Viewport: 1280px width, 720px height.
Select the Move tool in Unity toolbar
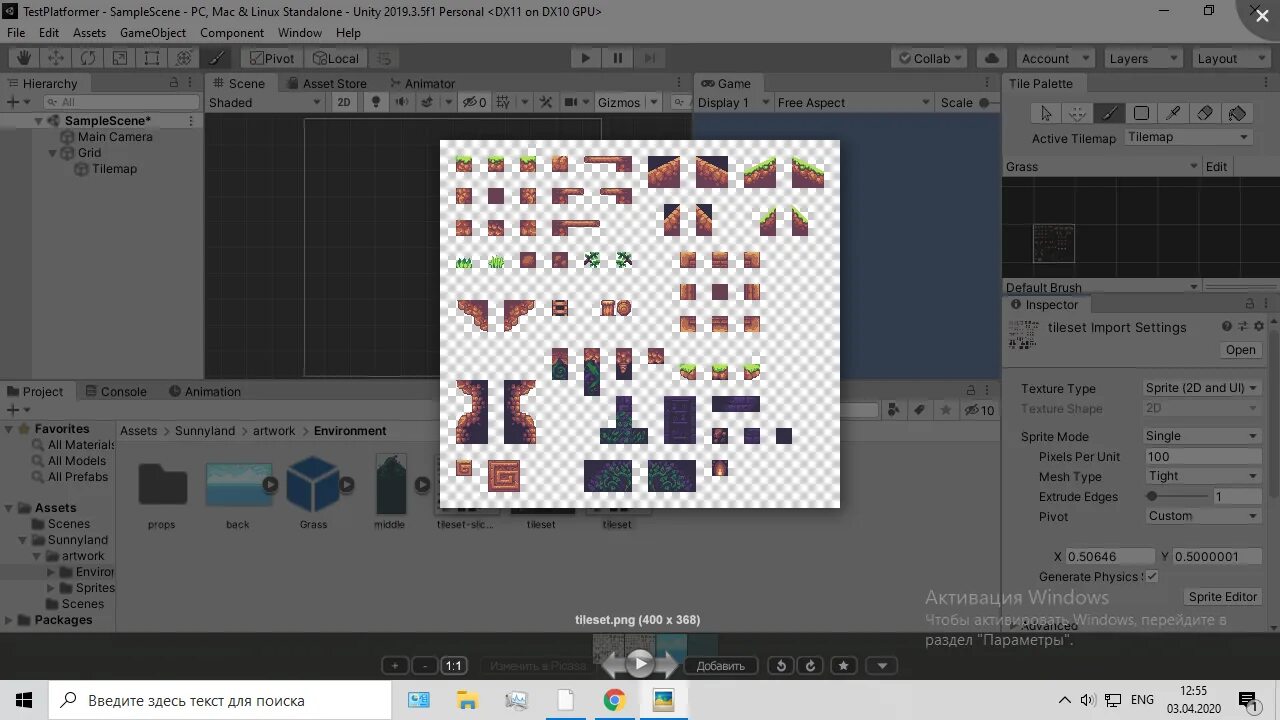(56, 58)
